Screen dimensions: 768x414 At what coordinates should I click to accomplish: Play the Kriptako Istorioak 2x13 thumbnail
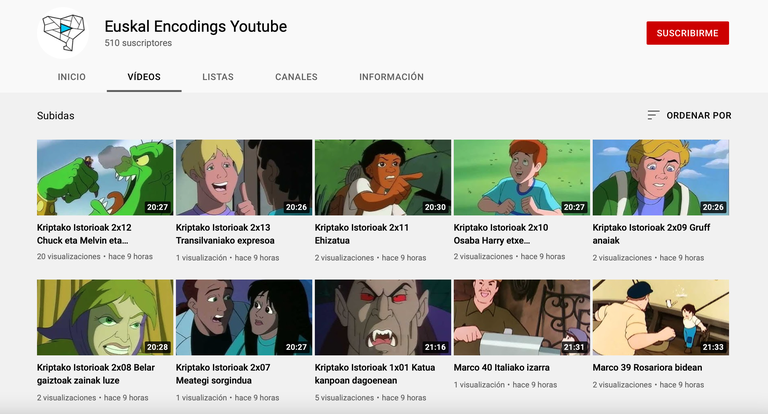pos(244,177)
